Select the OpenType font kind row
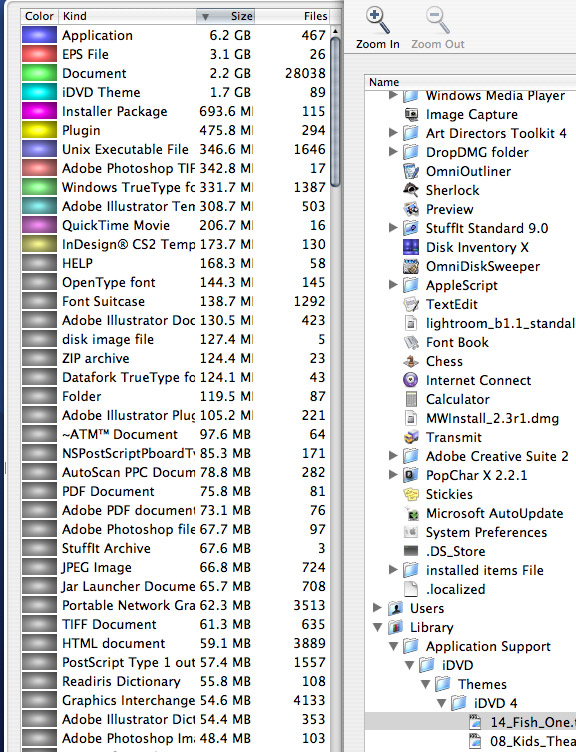The width and height of the screenshot is (576, 752). [x=176, y=282]
